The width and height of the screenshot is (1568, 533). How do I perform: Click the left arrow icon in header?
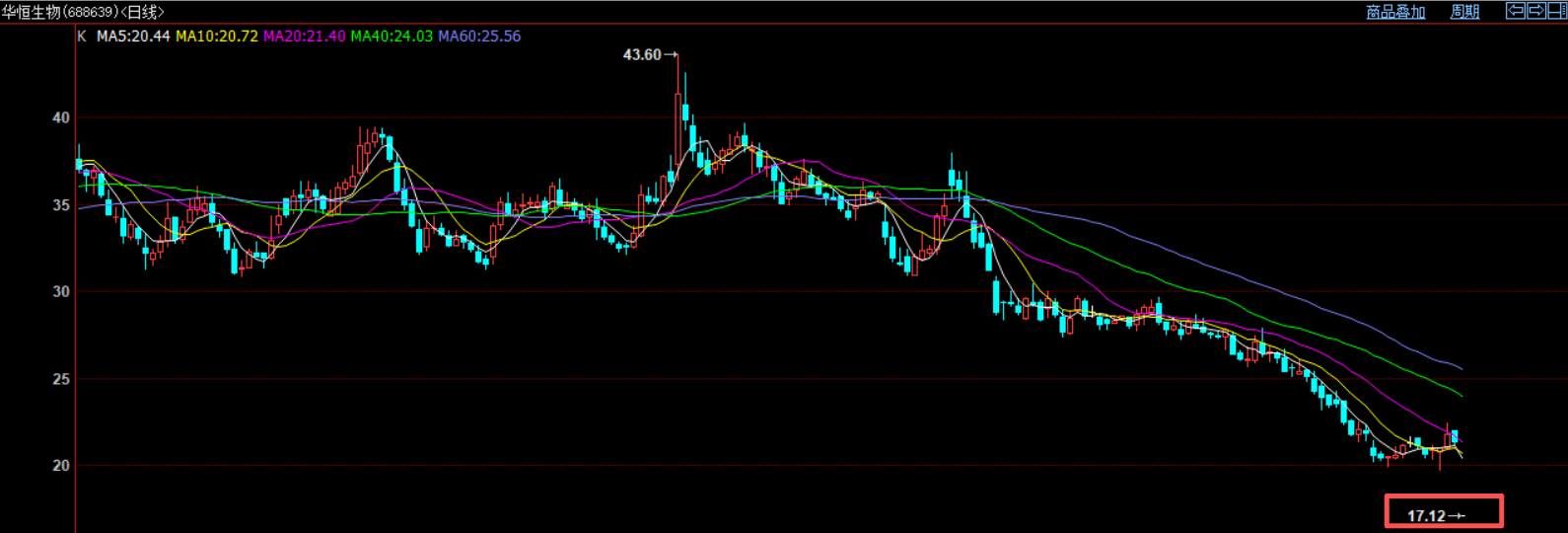(x=1515, y=11)
